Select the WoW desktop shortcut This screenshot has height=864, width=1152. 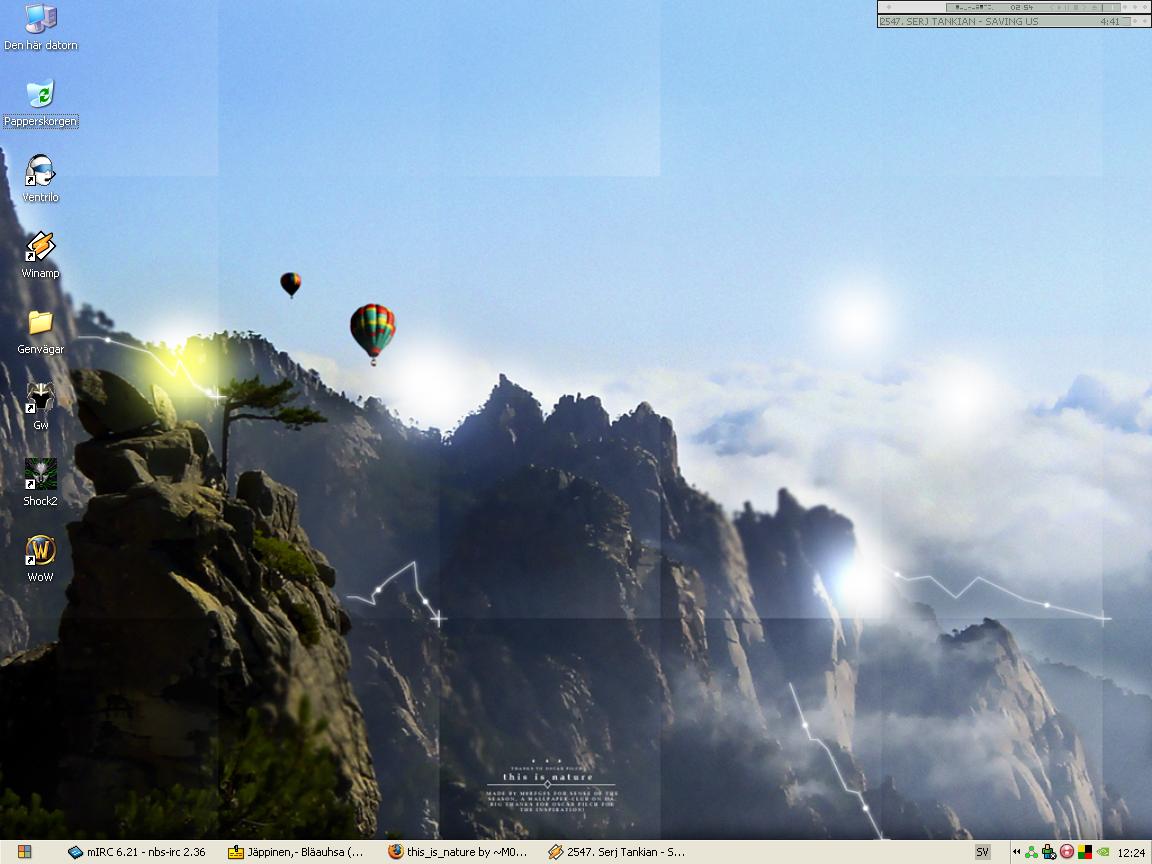pyautogui.click(x=40, y=558)
